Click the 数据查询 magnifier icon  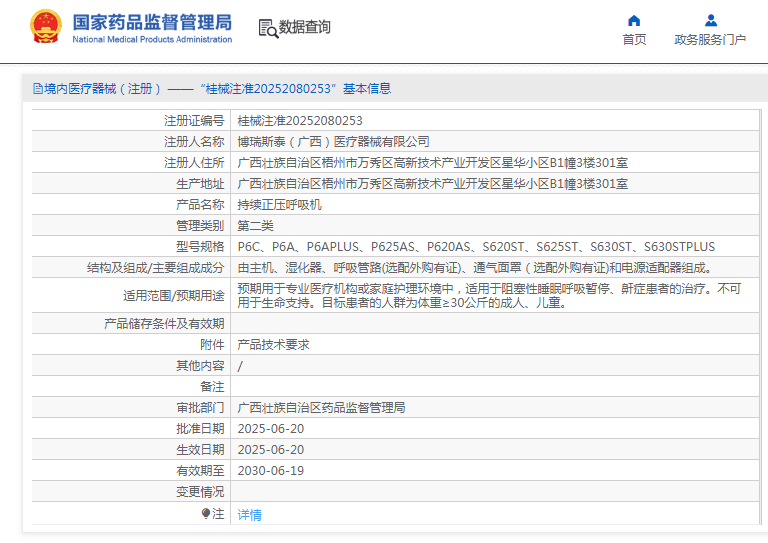pyautogui.click(x=267, y=28)
